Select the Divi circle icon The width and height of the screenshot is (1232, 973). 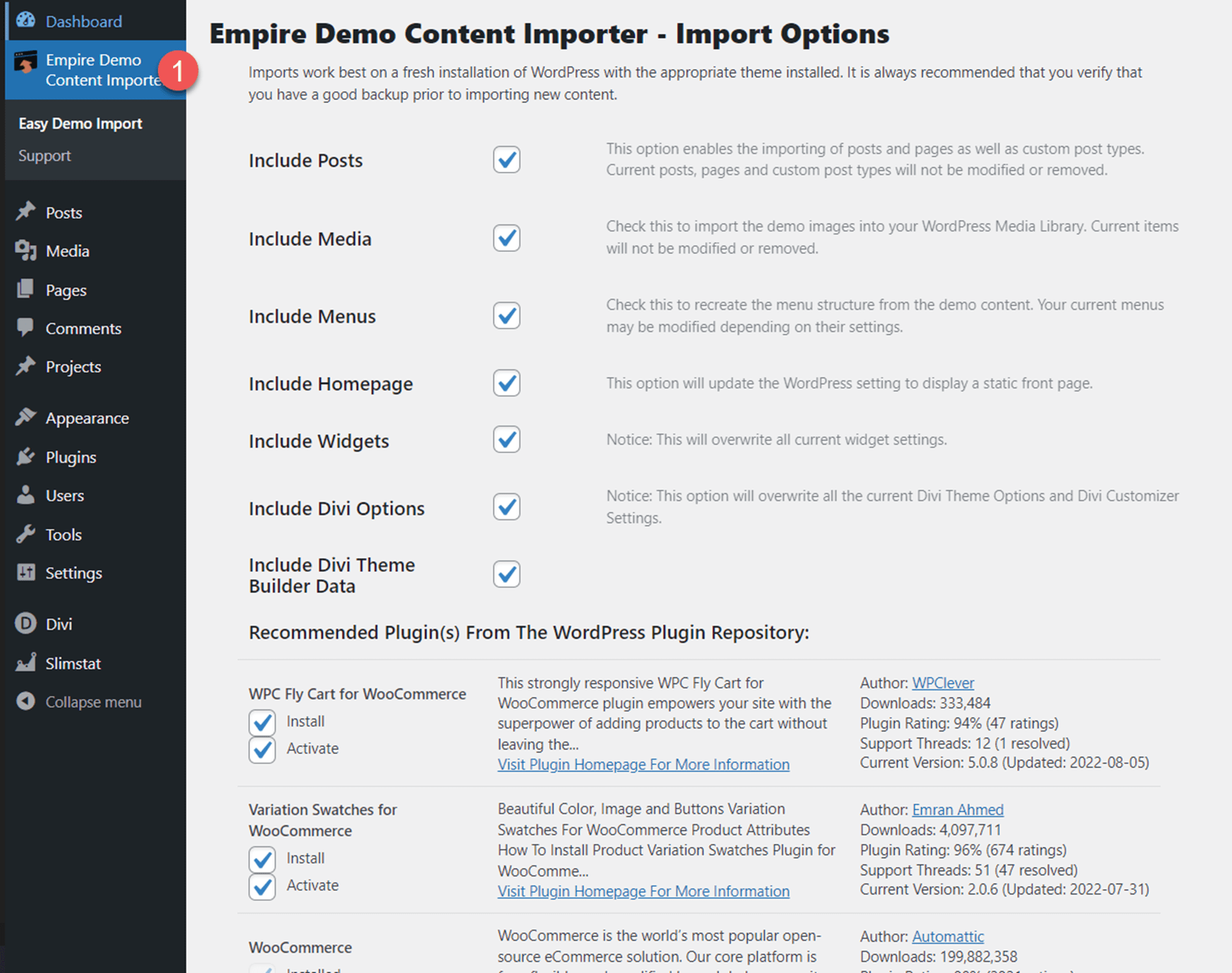coord(25,623)
